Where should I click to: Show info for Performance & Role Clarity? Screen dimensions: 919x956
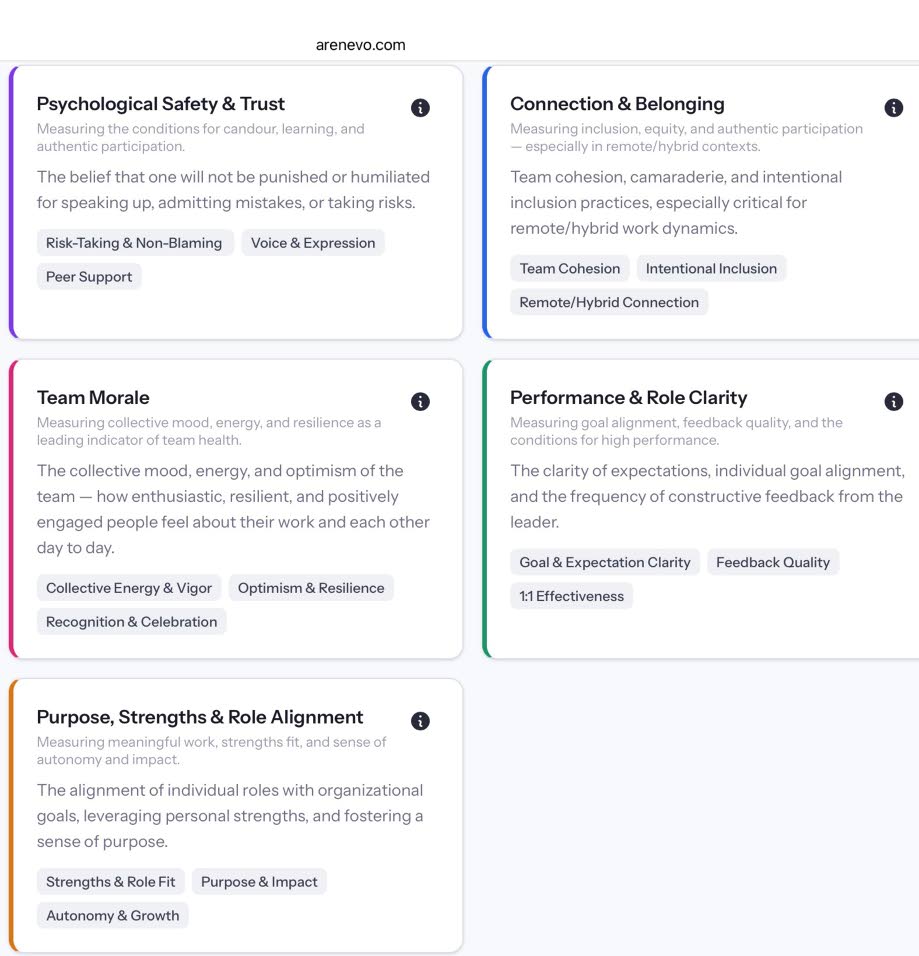[893, 402]
